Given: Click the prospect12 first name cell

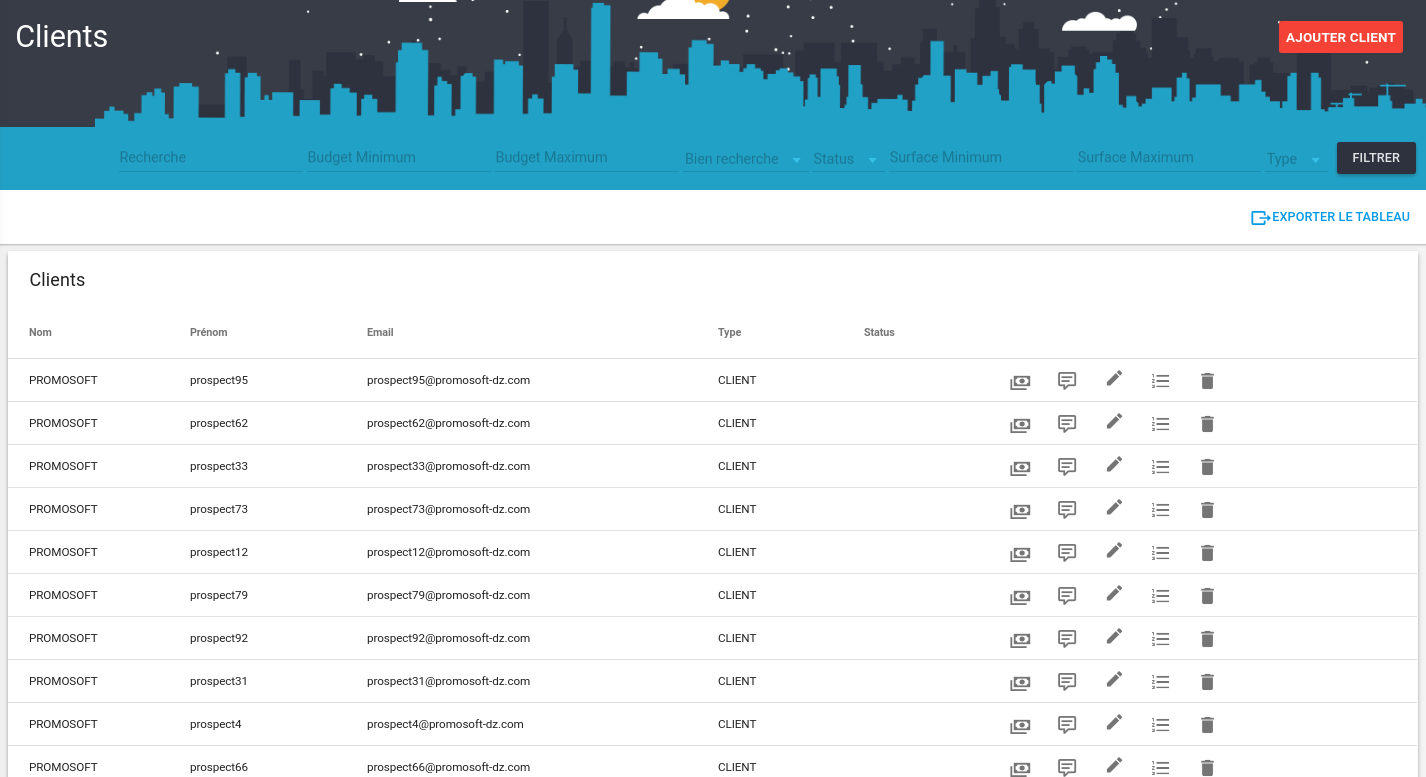Looking at the screenshot, I should [x=219, y=552].
